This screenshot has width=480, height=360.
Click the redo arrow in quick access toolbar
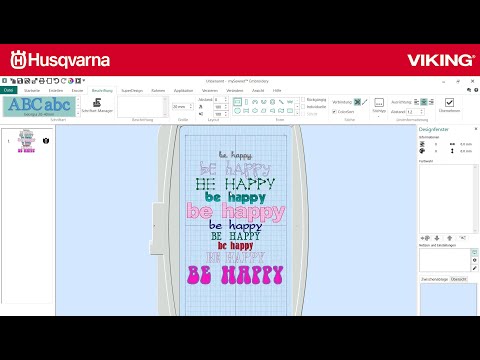click(63, 81)
